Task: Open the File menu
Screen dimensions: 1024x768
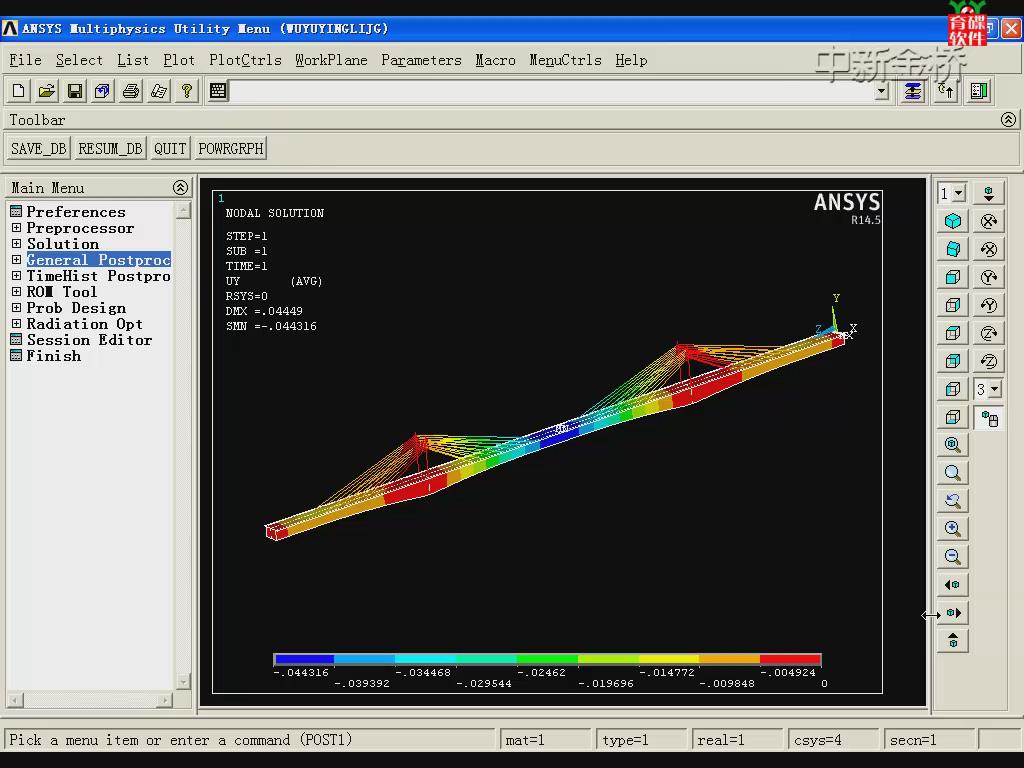Action: coord(25,60)
